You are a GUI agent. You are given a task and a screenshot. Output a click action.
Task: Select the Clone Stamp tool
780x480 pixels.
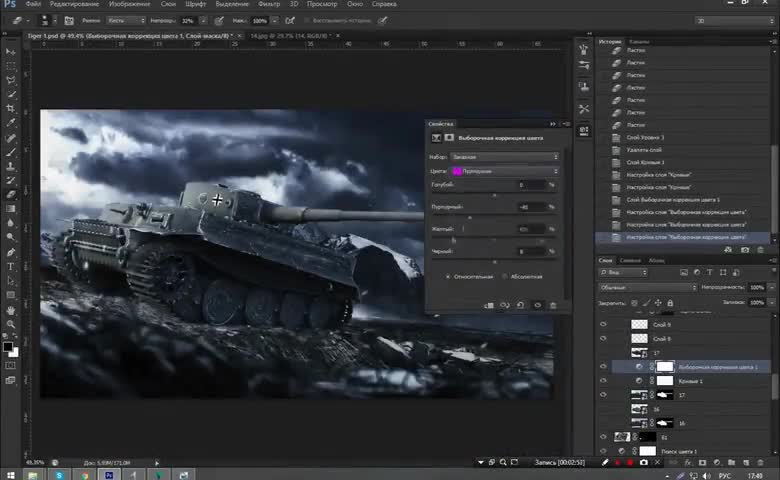tap(11, 166)
